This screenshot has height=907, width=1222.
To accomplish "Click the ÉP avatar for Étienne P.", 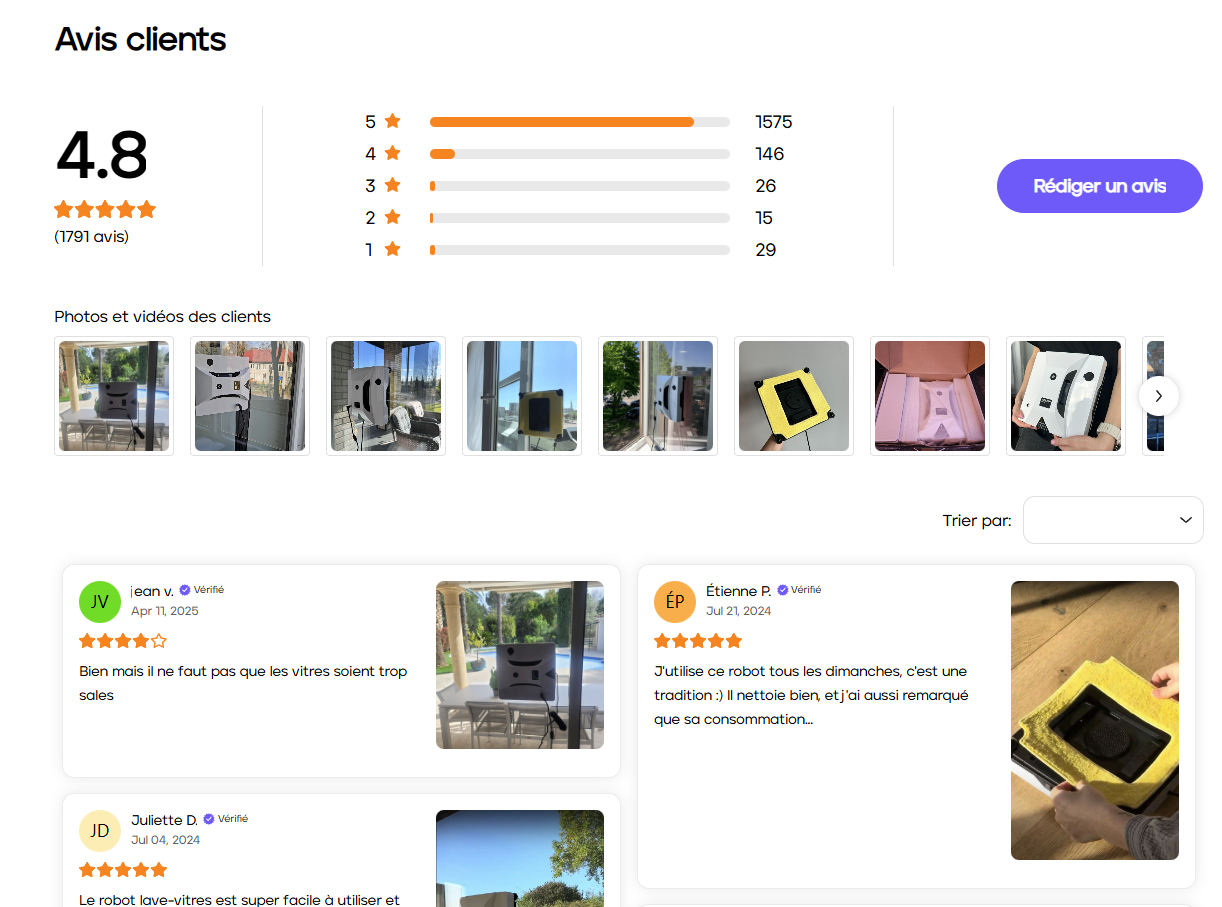I will (x=675, y=601).
